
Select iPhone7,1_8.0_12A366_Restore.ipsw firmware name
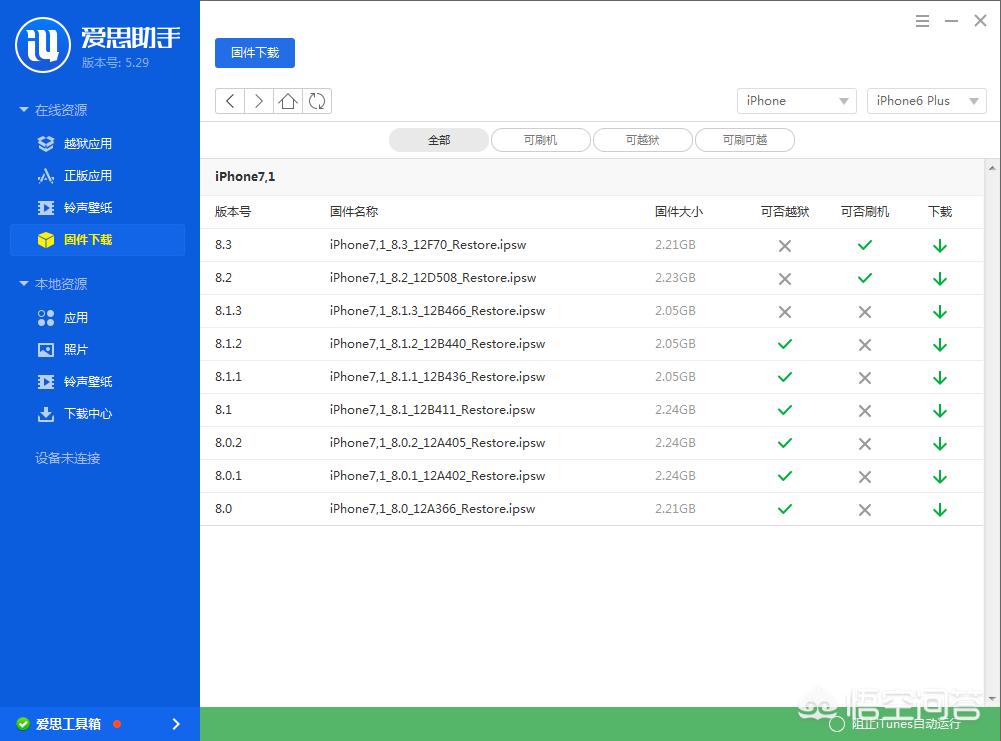[x=432, y=509]
